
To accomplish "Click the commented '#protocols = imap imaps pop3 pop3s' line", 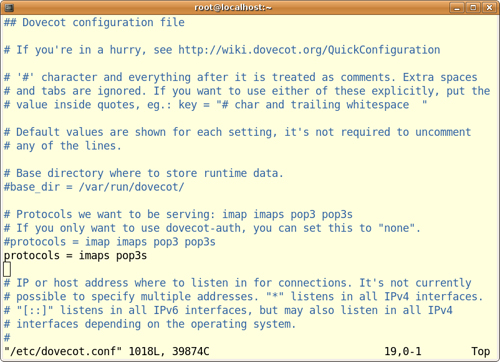I will click(110, 242).
